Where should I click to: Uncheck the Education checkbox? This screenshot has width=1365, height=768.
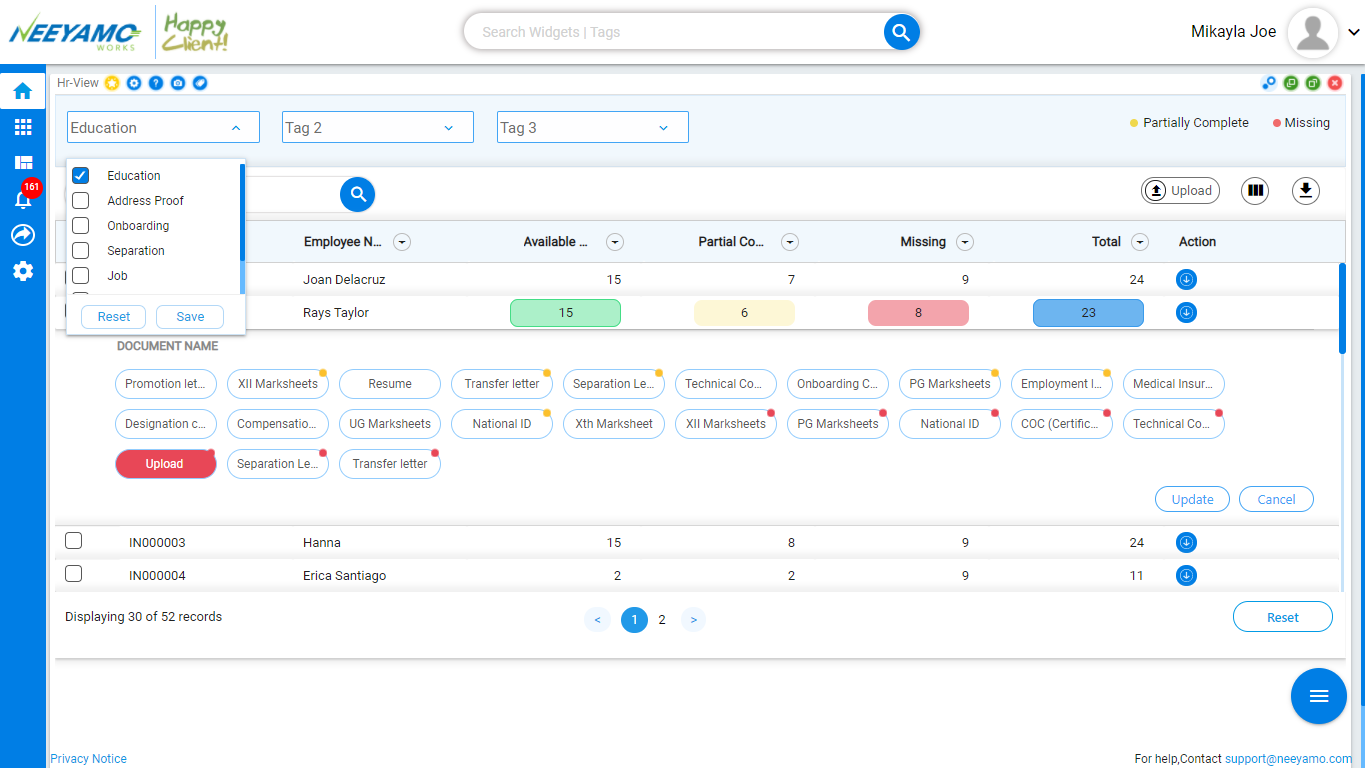[x=81, y=175]
